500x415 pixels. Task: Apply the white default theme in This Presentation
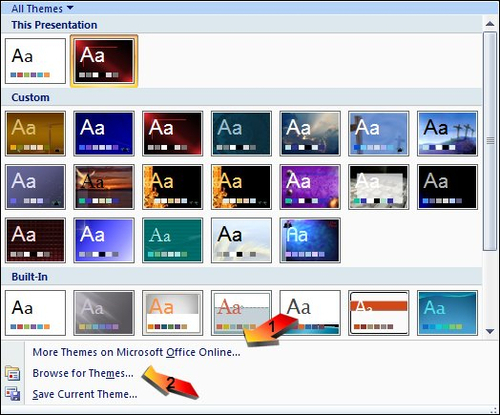(x=35, y=61)
